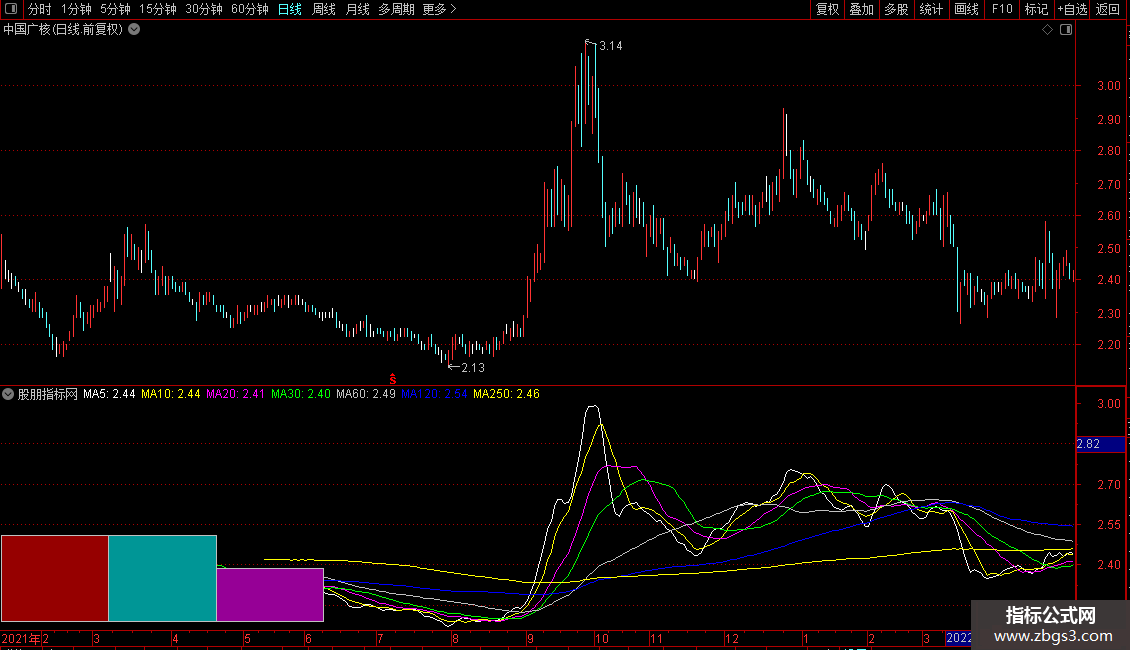The height and width of the screenshot is (650, 1130).
Task: Click the 股朋指标网 indicator name
Action: [48, 394]
